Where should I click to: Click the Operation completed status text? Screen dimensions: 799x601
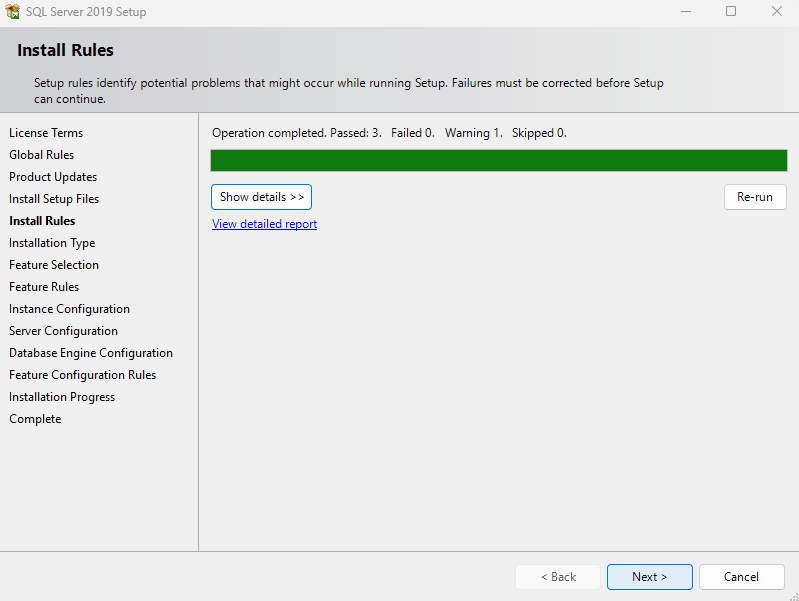pos(389,133)
